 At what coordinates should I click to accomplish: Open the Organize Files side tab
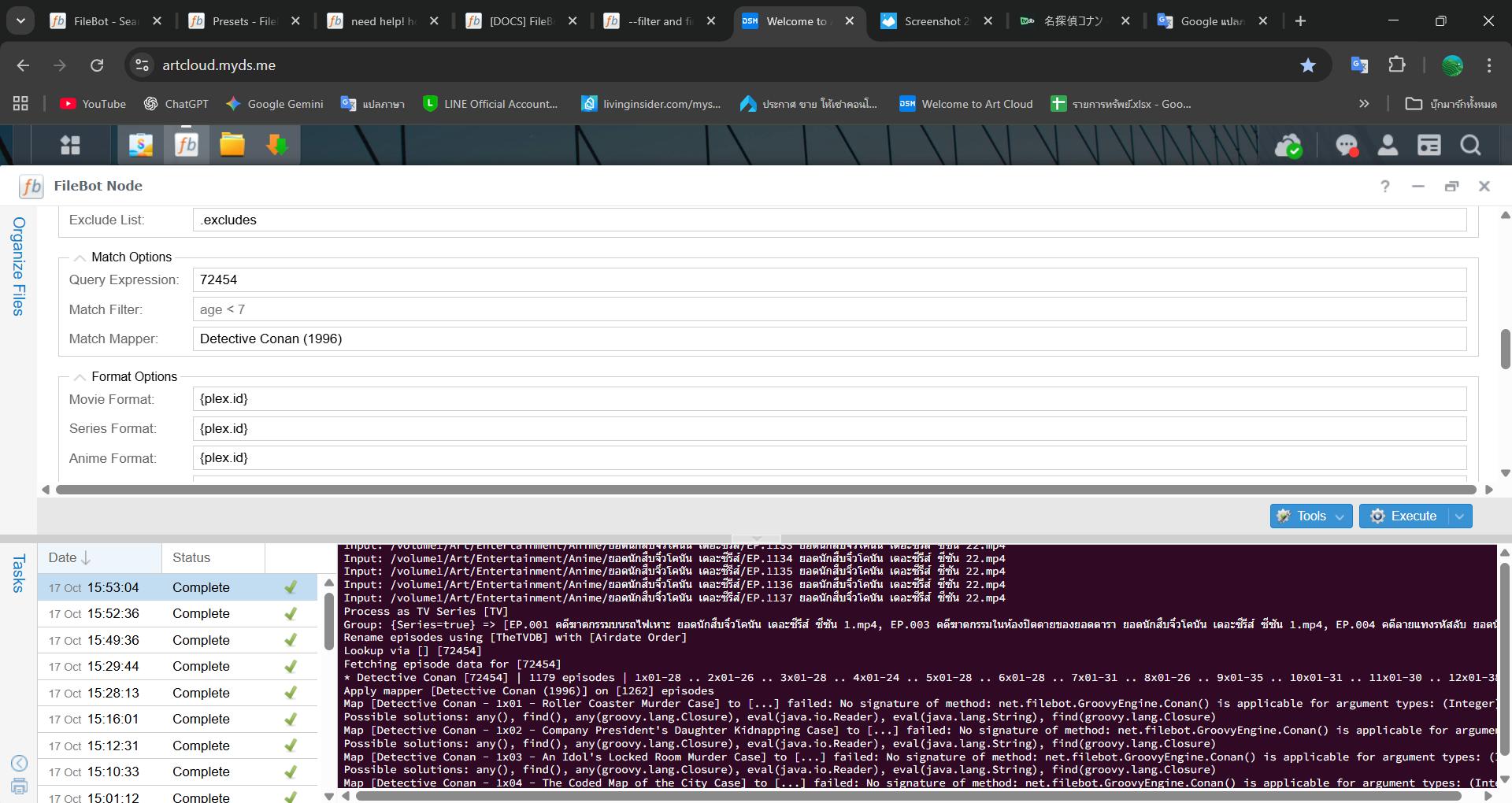click(x=19, y=266)
